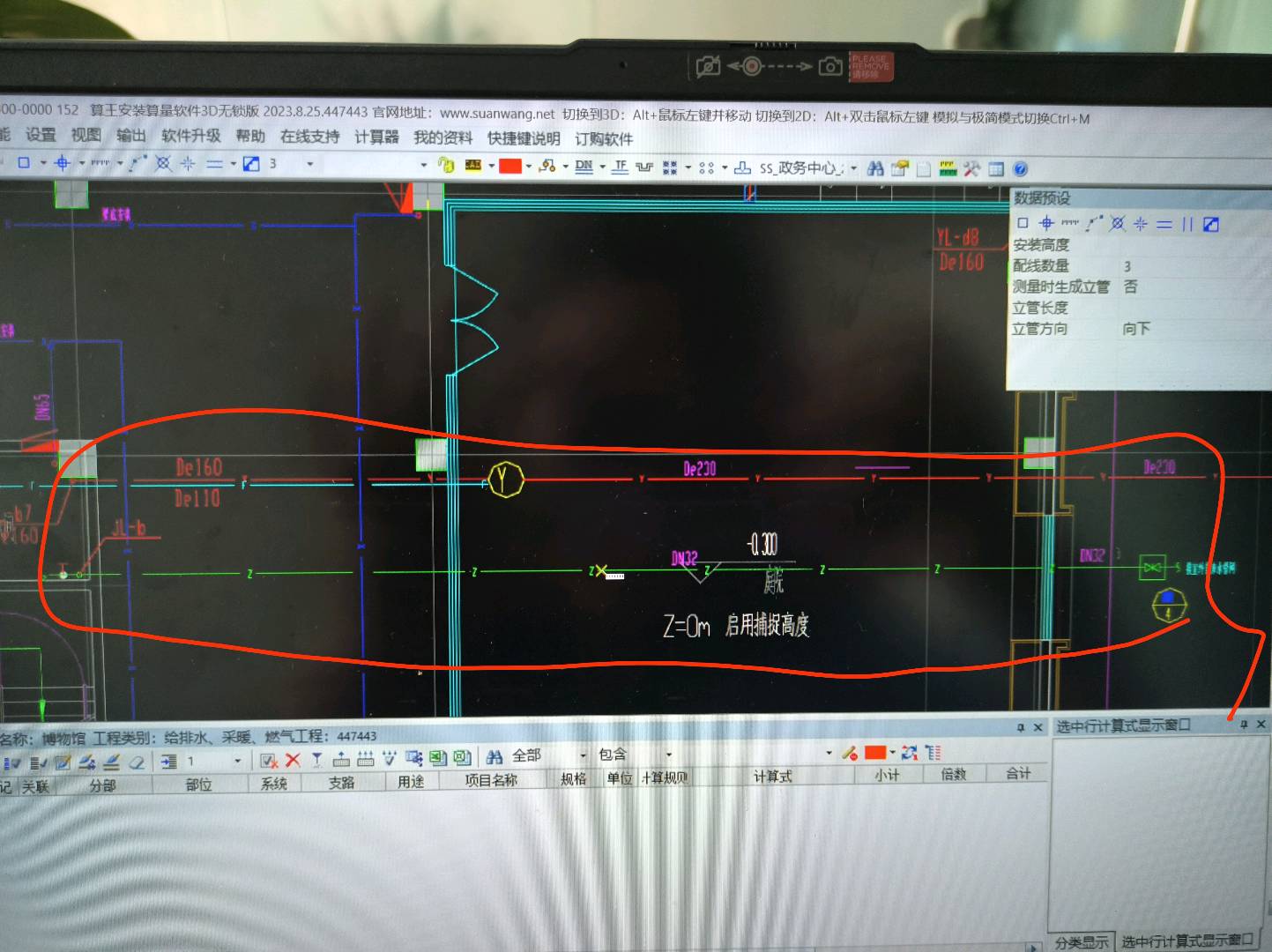The height and width of the screenshot is (952, 1272).
Task: Click the 配线数量 value field 3
Action: point(1127,265)
